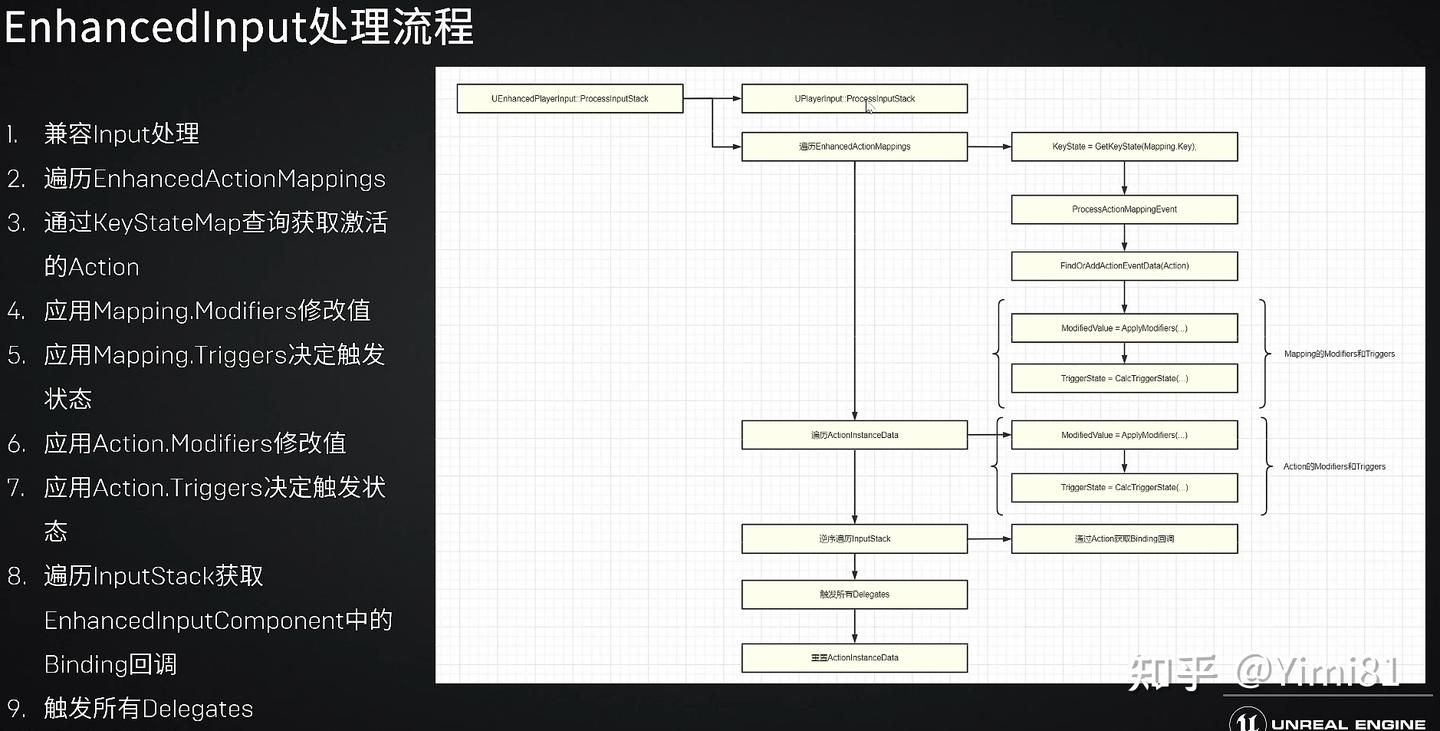Screen dimensions: 1440x731
Task: Click list item 应用Mapping.Modifiers修改值
Action: (207, 311)
